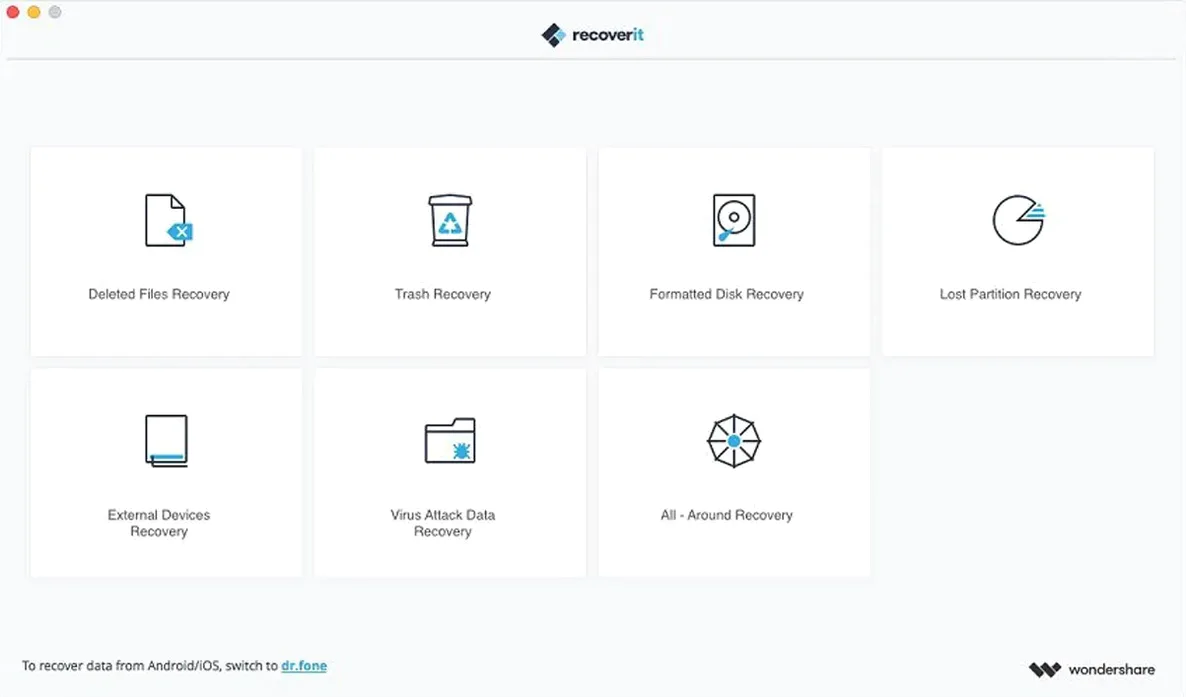1186x697 pixels.
Task: Select the Deleted Files Recovery label
Action: click(x=159, y=294)
